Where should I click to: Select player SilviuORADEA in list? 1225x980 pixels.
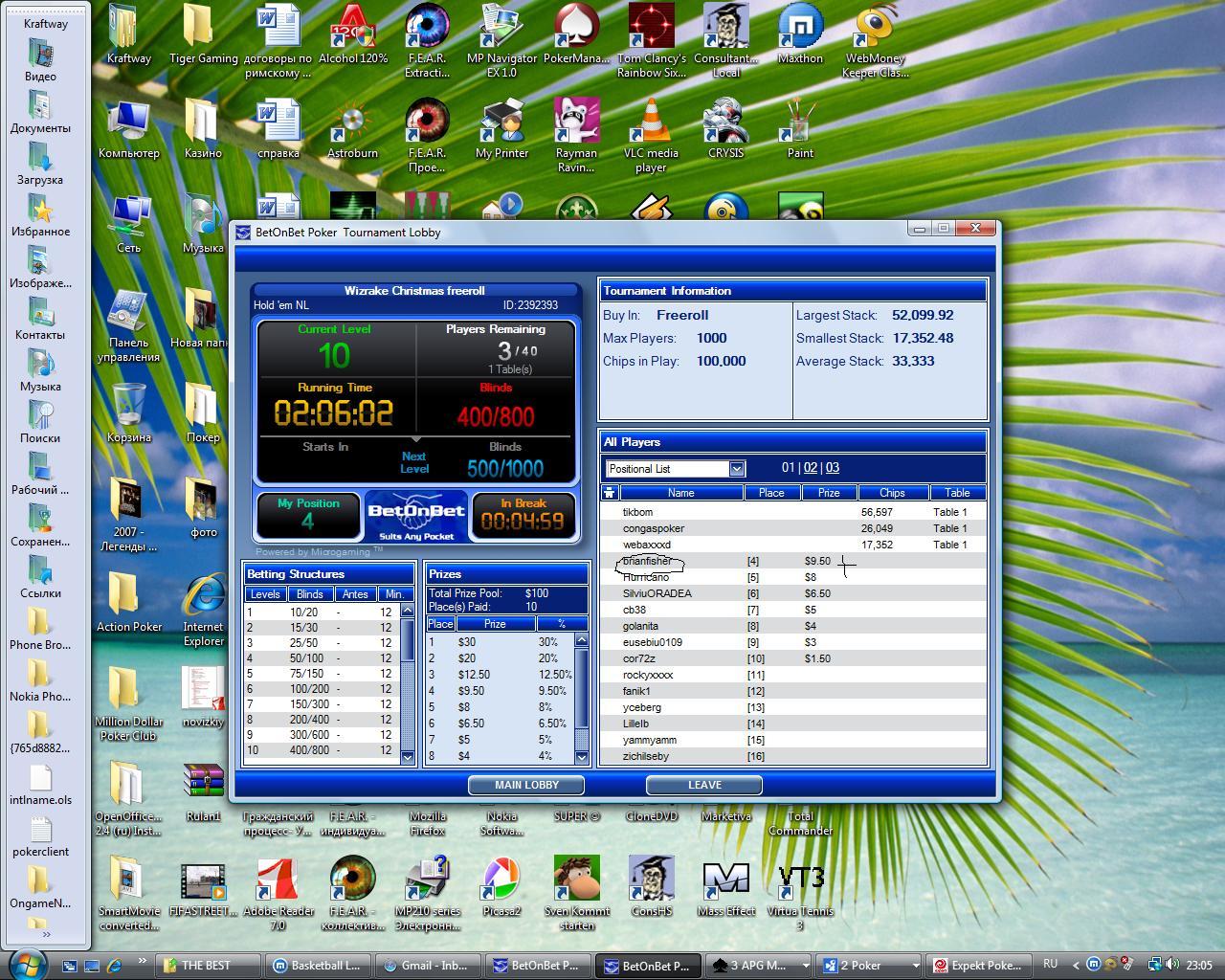794,593
